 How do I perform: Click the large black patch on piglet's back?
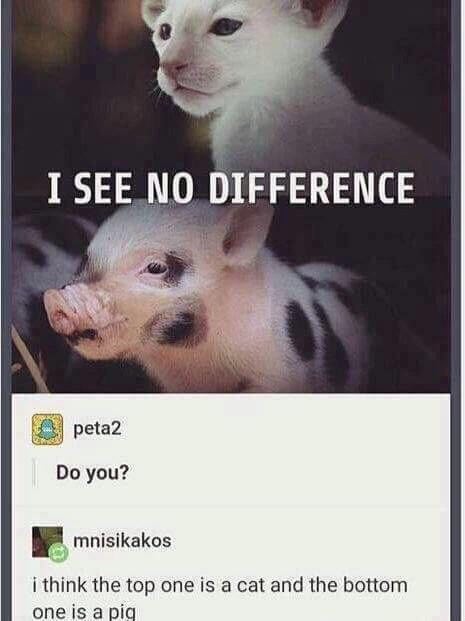tap(302, 331)
